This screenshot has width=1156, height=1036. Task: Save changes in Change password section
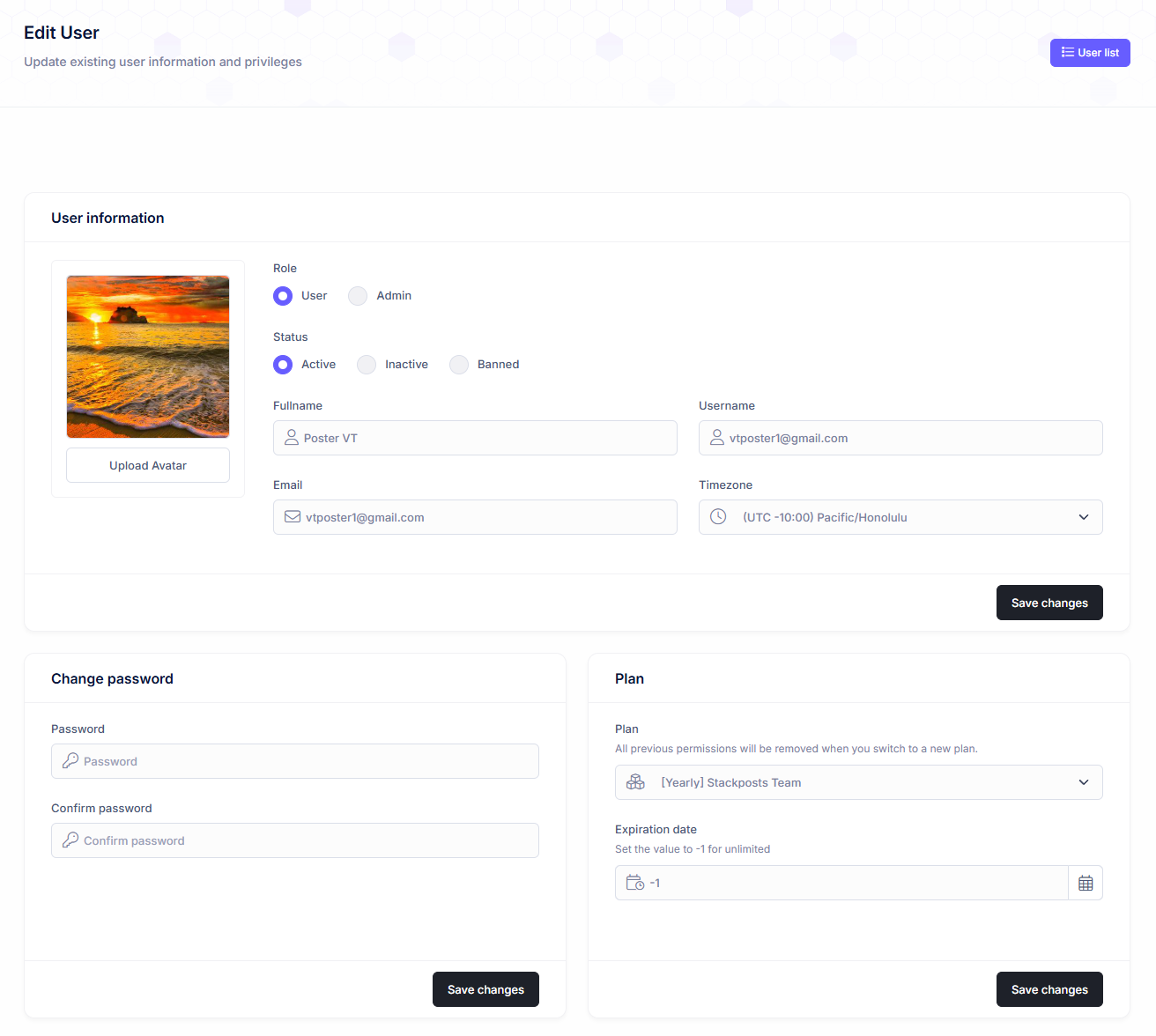485,989
